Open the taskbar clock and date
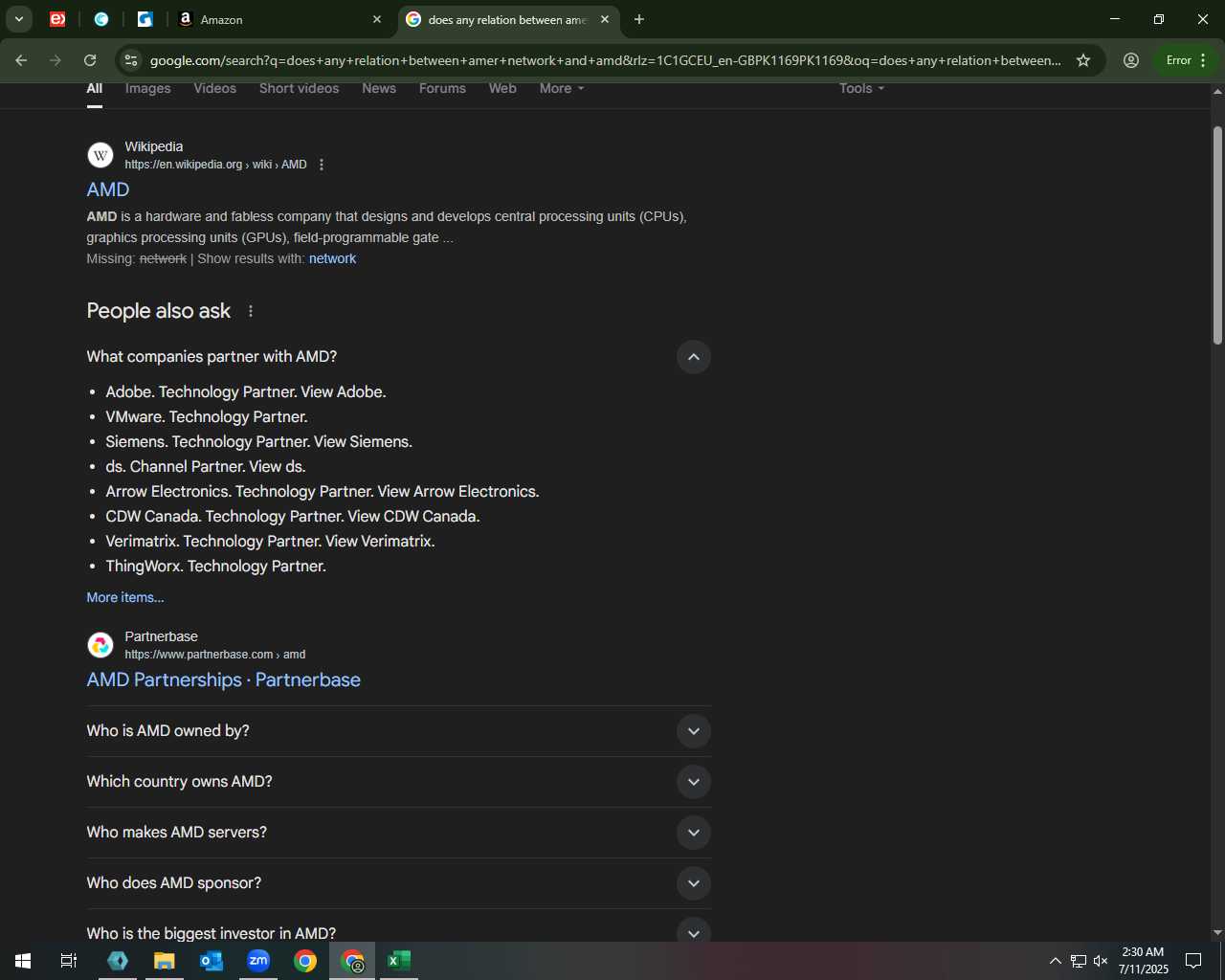This screenshot has height=980, width=1225. tap(1144, 961)
